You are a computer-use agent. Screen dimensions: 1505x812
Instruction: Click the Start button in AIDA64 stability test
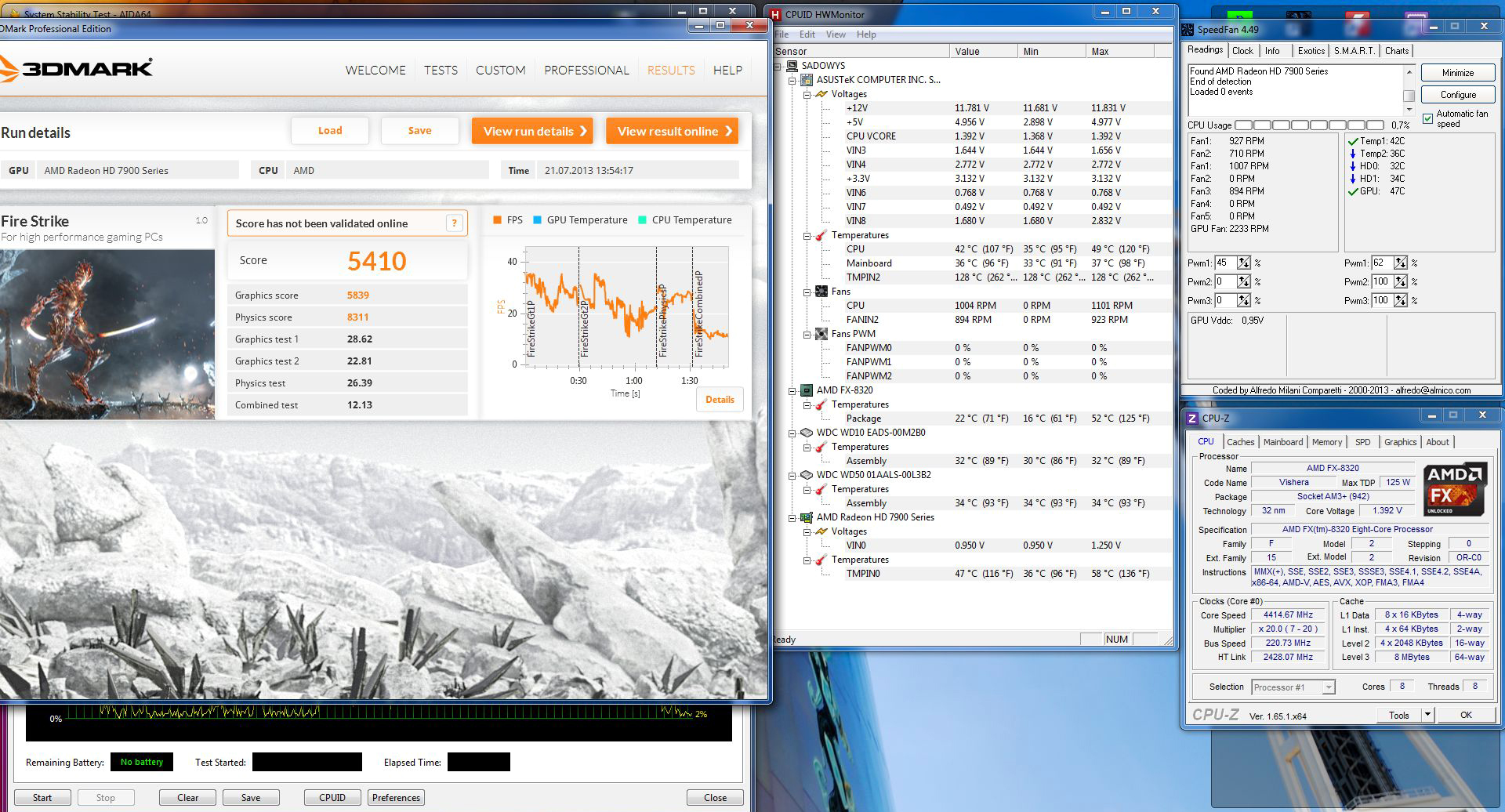[42, 798]
